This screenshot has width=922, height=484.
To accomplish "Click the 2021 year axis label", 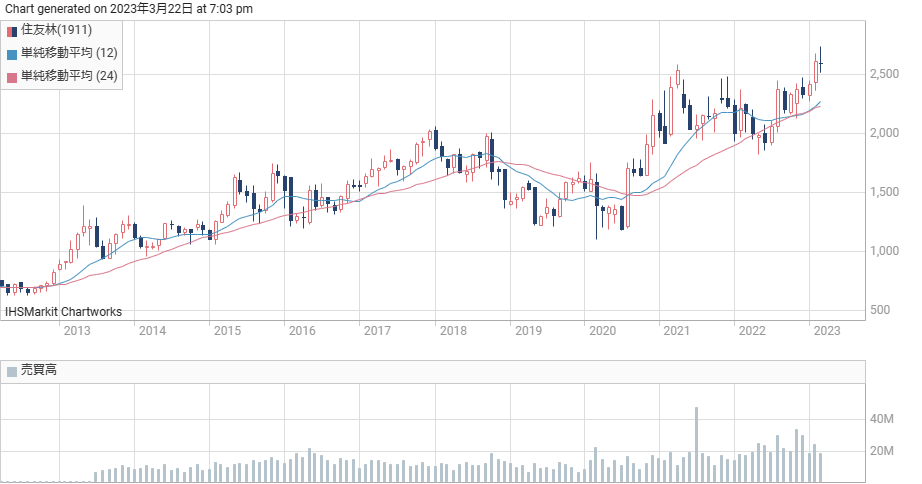I will pos(677,331).
